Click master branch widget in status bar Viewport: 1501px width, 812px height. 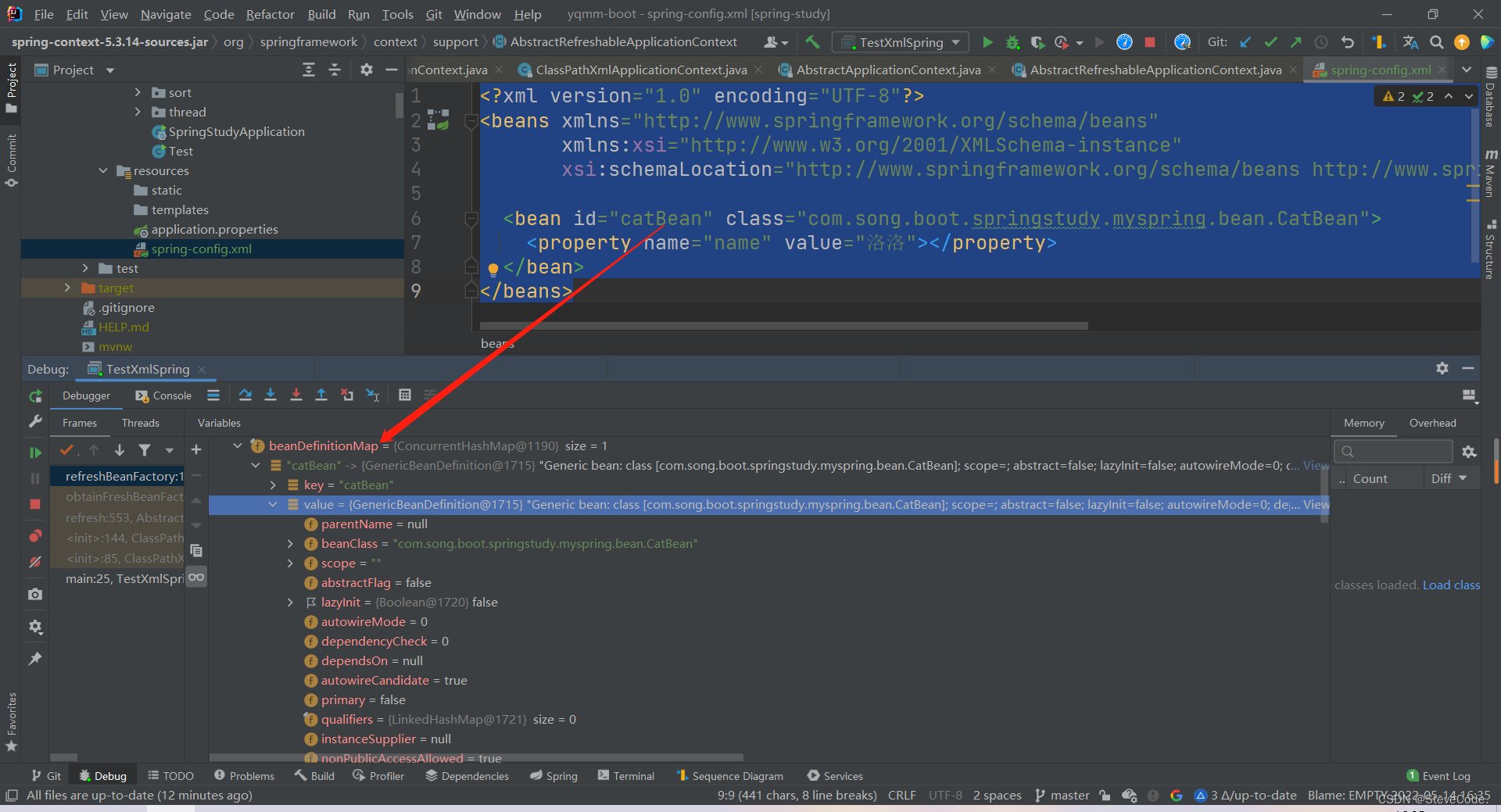tap(1062, 796)
